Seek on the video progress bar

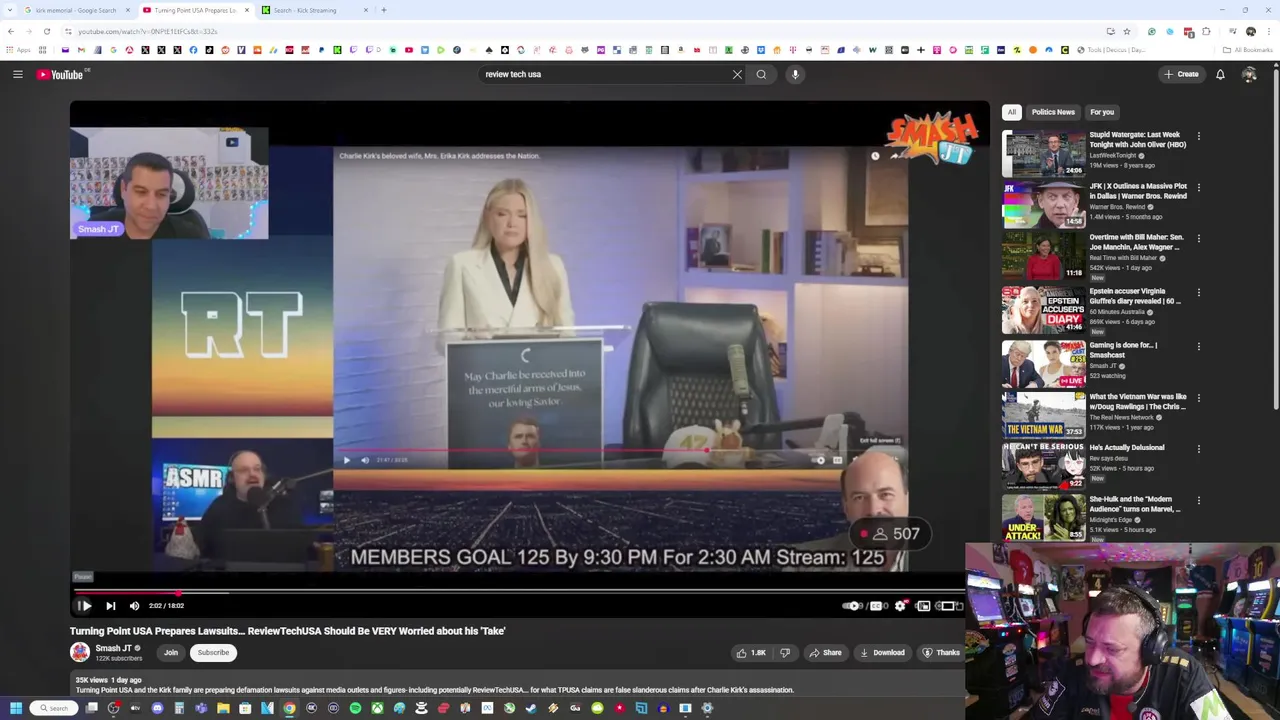tap(518, 591)
